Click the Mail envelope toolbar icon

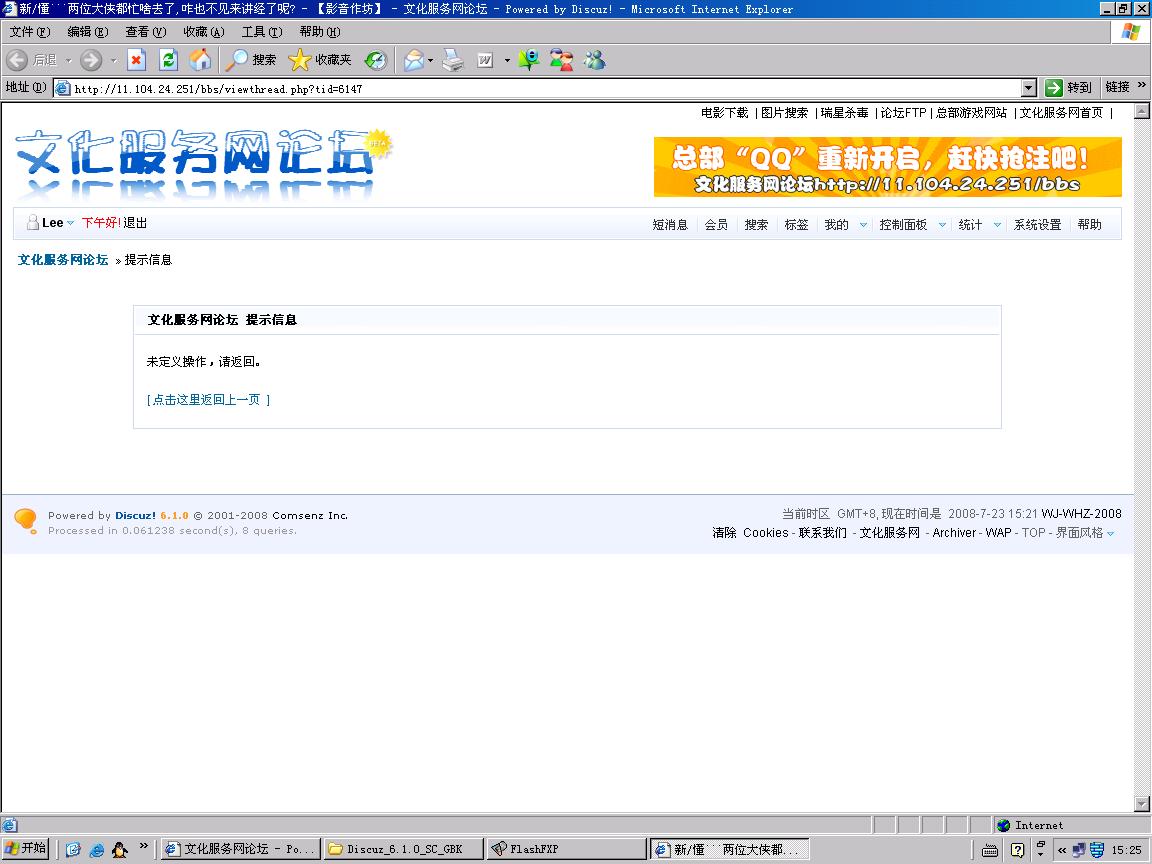tap(414, 60)
